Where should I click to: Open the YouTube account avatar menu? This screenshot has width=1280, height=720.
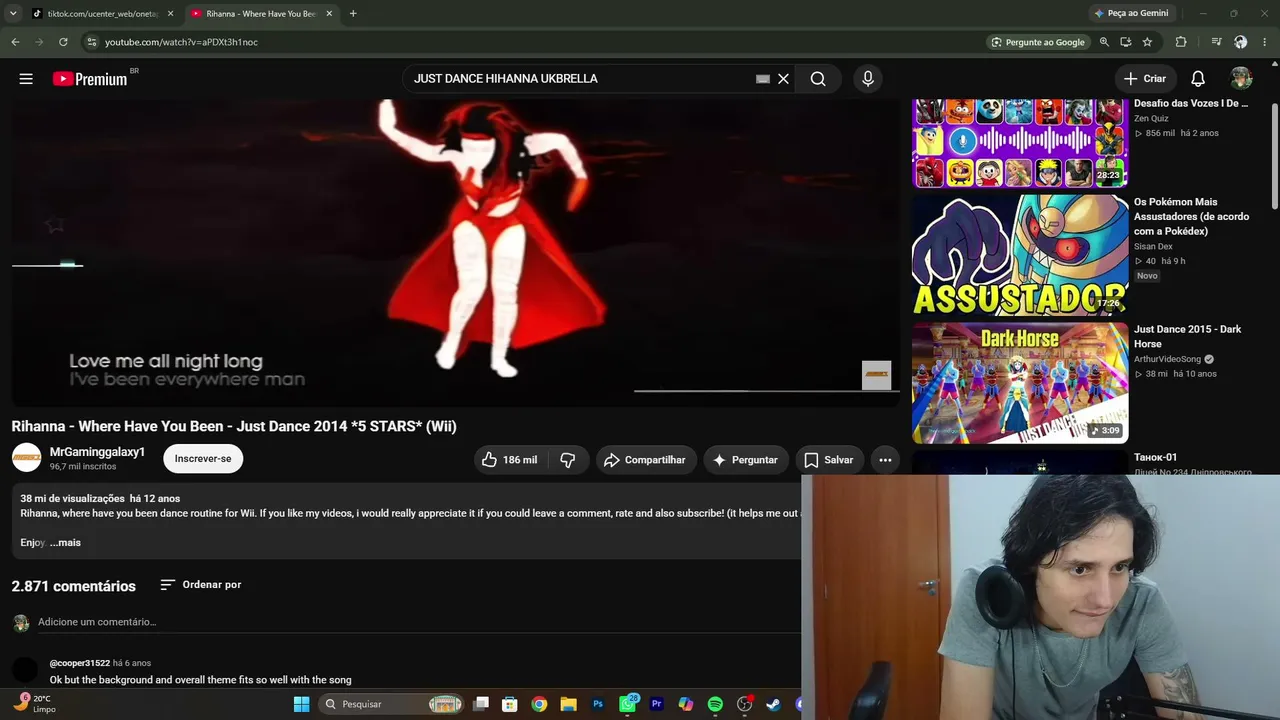(1241, 79)
